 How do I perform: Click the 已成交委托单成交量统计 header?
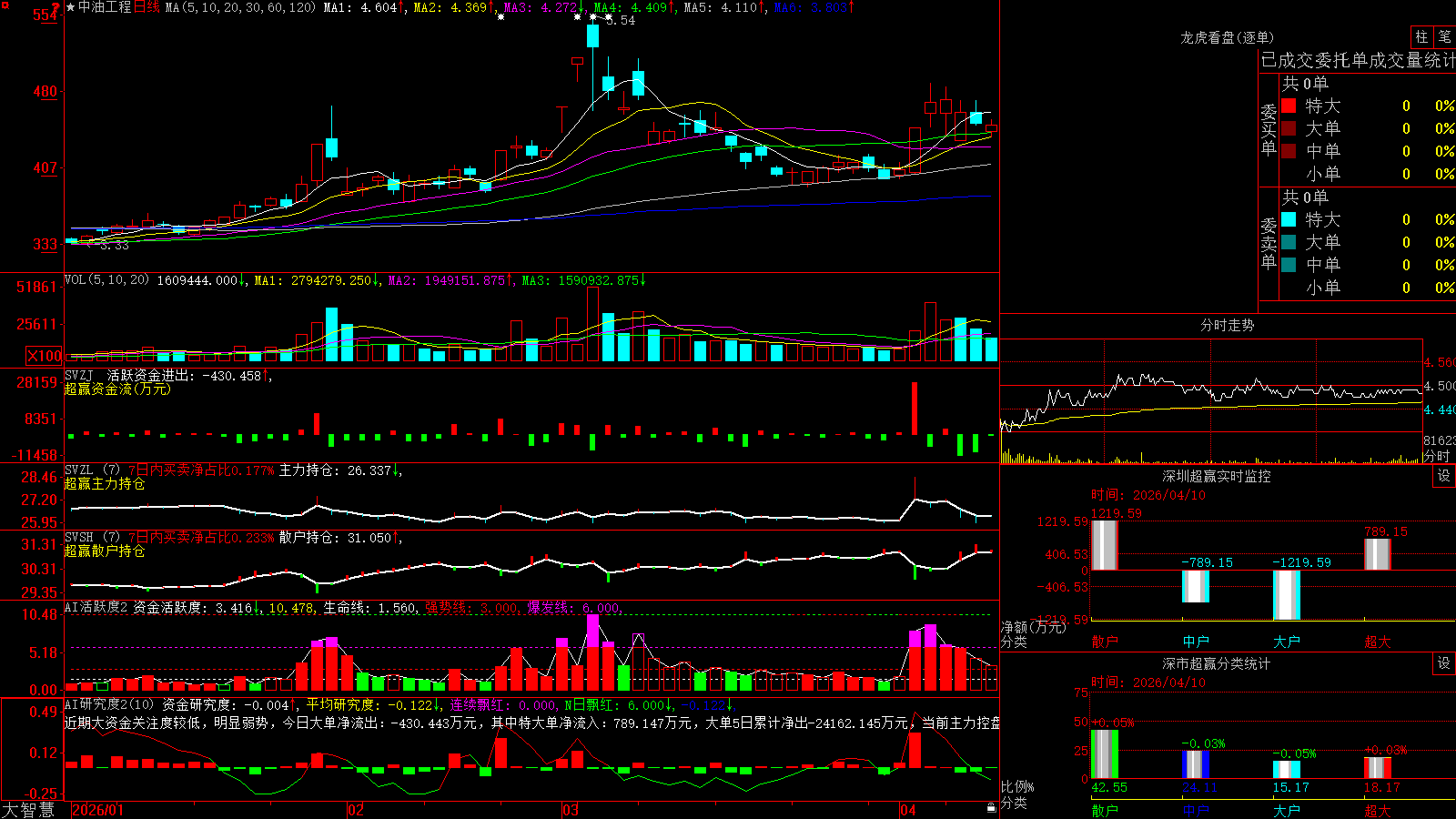coord(1358,61)
